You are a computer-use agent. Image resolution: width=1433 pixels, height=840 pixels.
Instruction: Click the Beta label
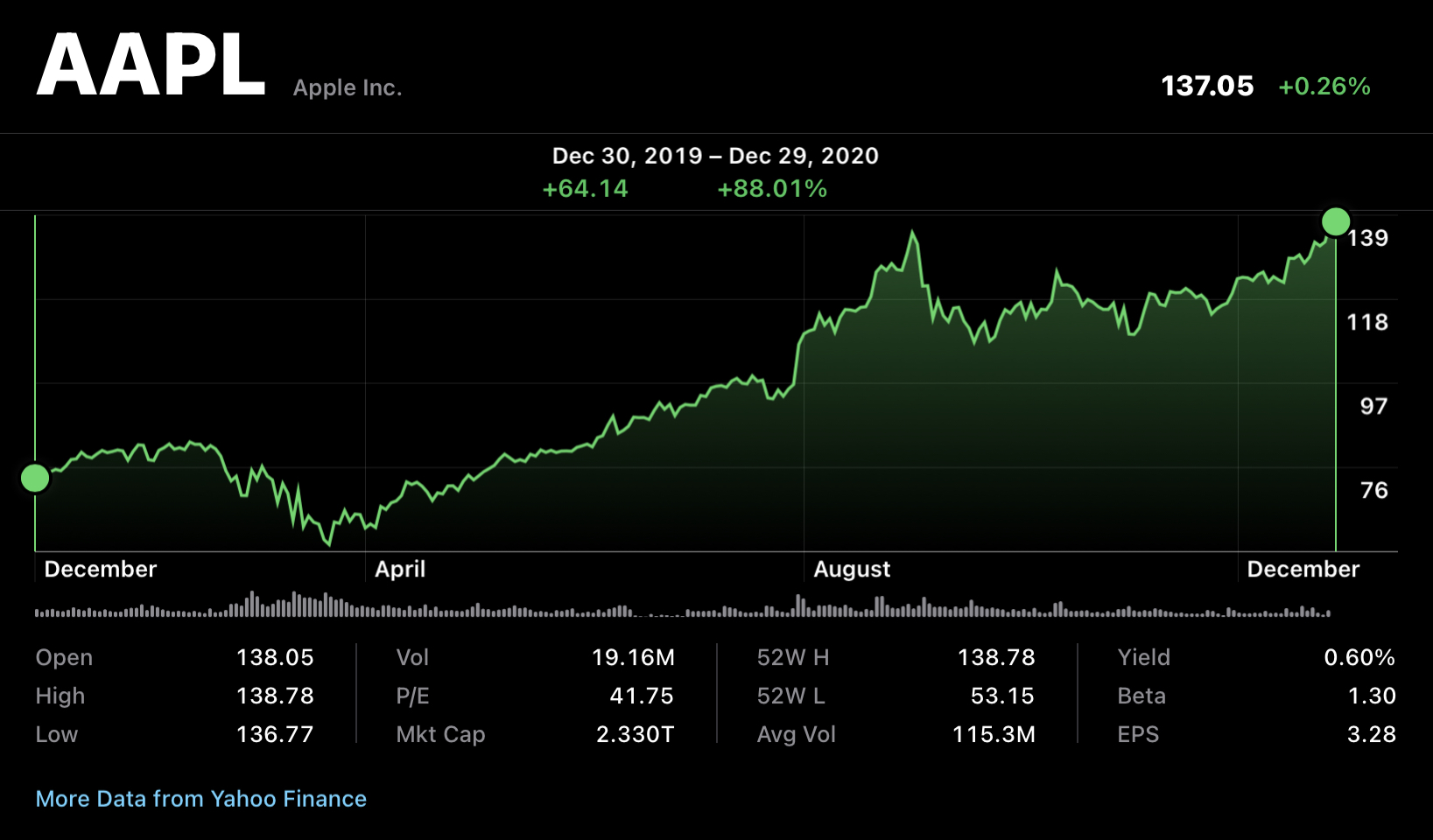point(1141,696)
